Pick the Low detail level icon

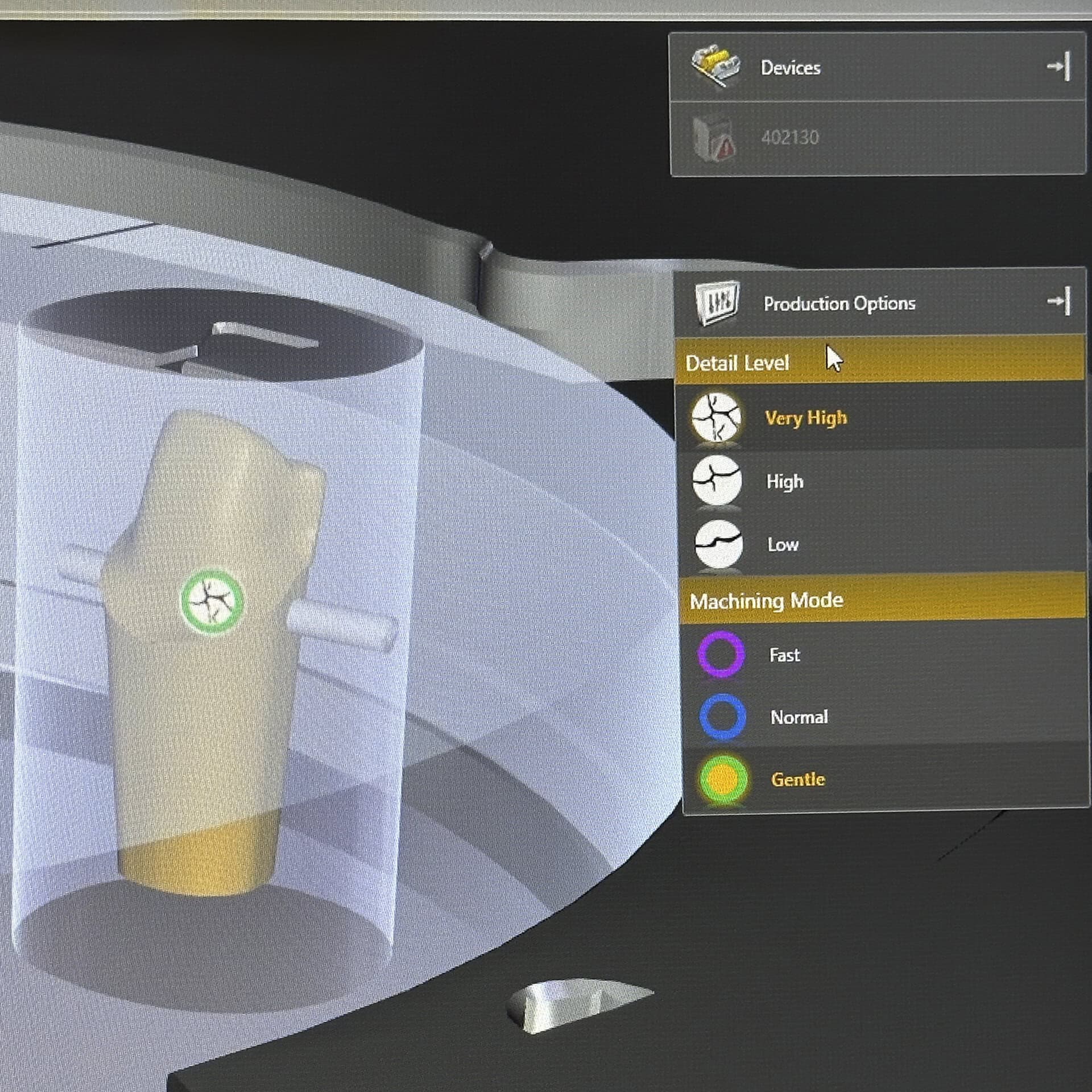[718, 544]
